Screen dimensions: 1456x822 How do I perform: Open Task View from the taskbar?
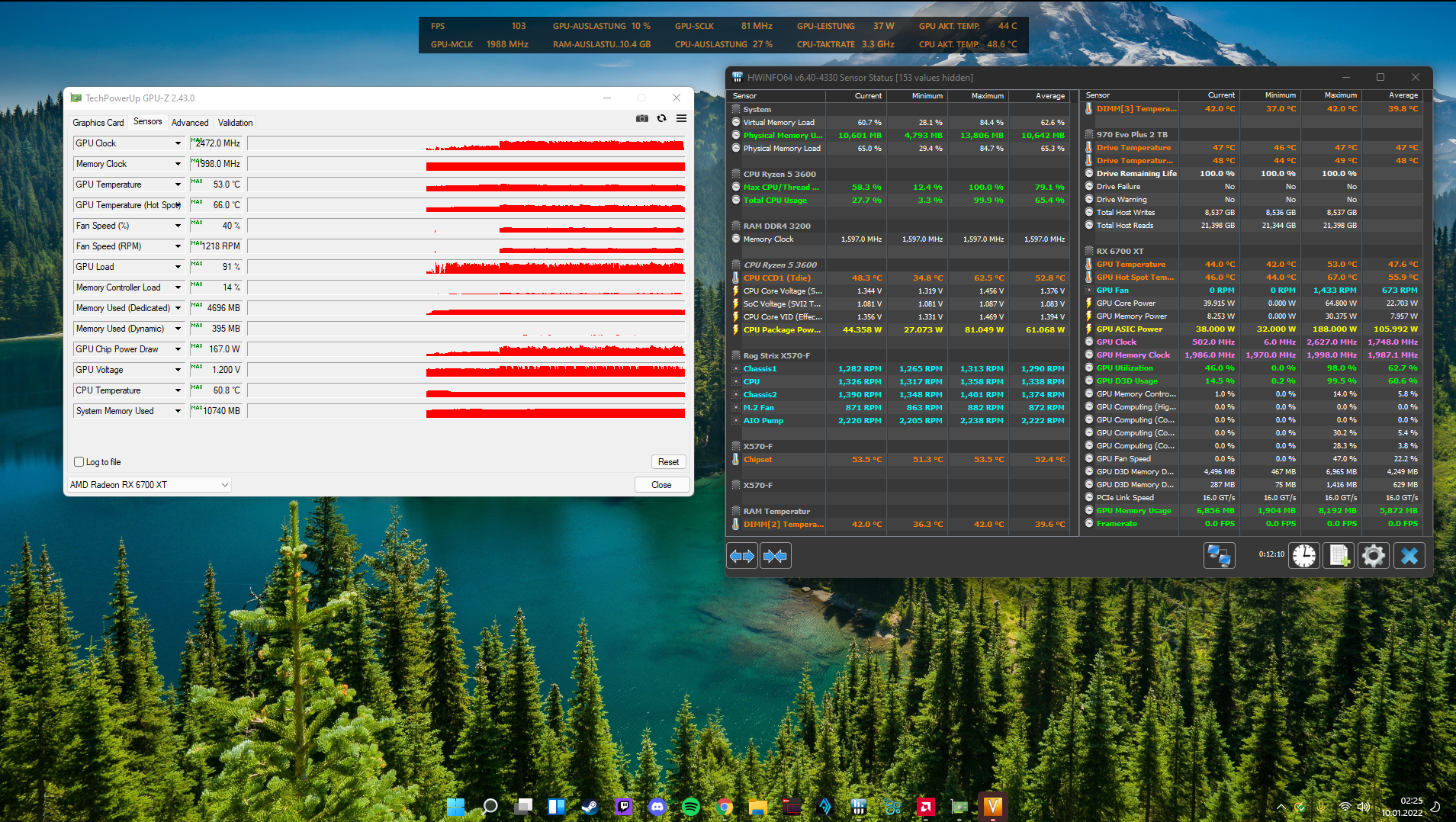[x=523, y=806]
